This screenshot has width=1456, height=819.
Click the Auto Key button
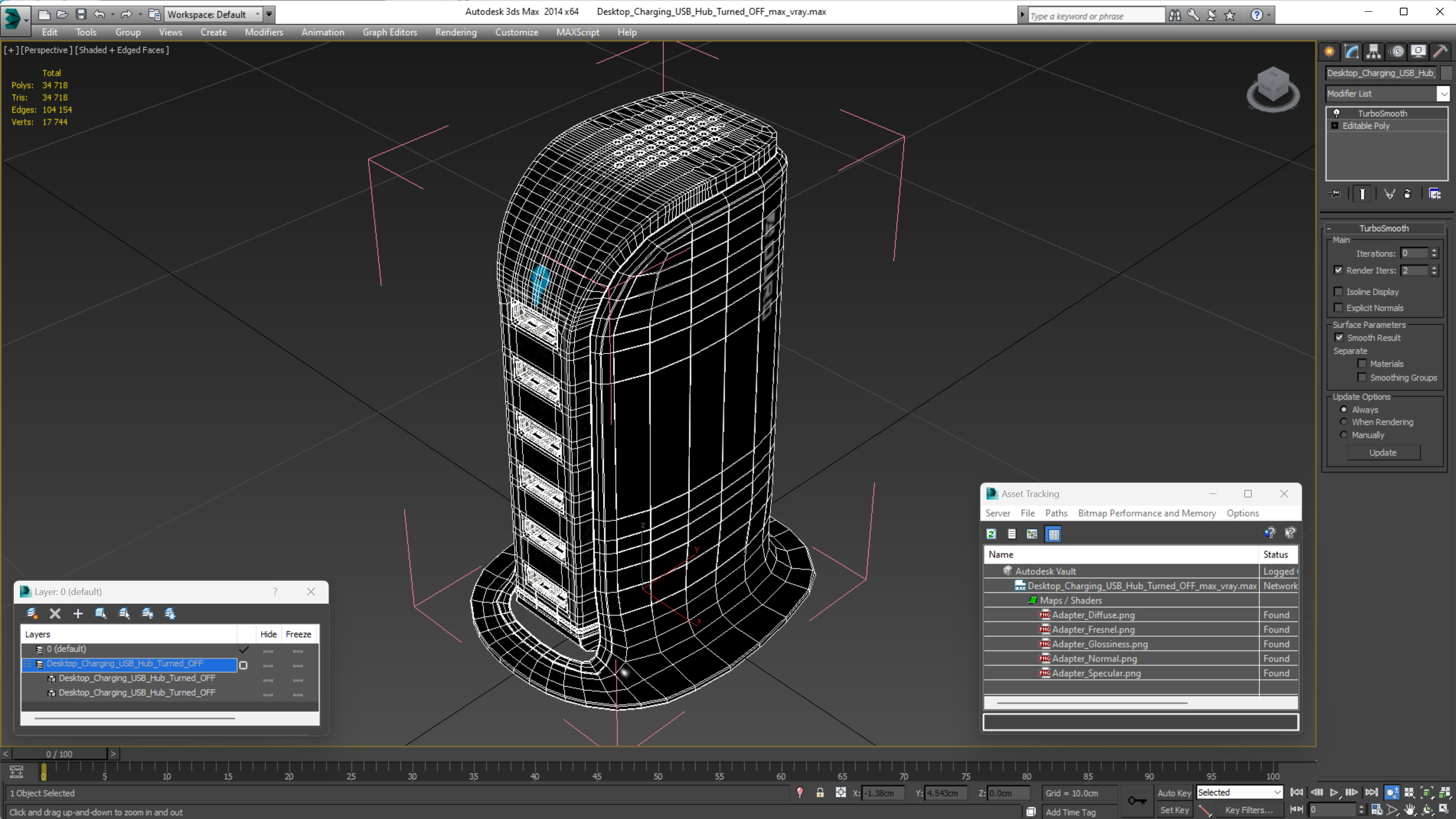[1174, 793]
